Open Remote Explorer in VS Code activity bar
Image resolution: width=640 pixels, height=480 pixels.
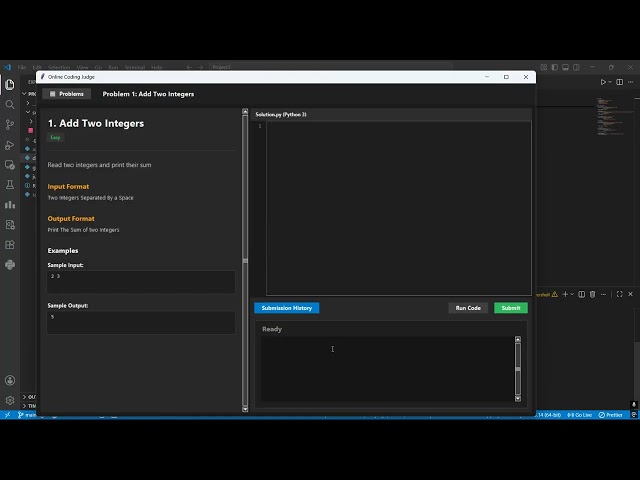click(10, 165)
